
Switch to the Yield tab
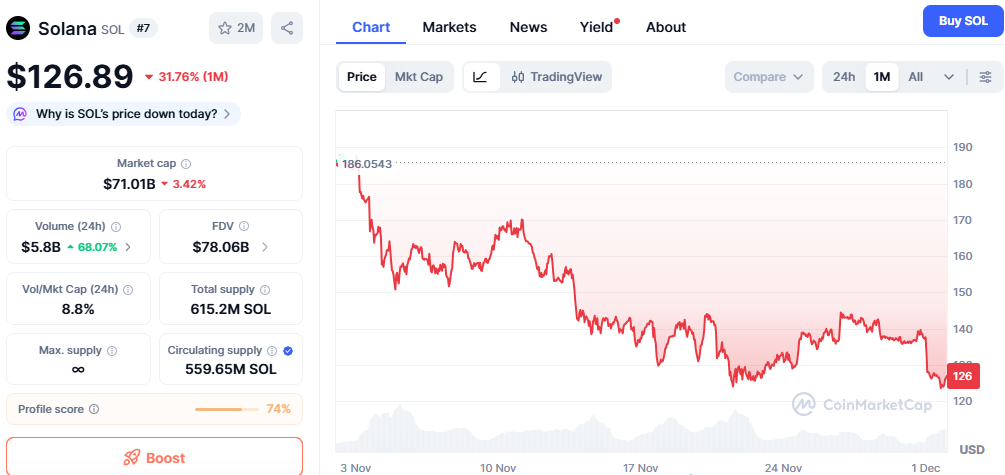pos(596,27)
